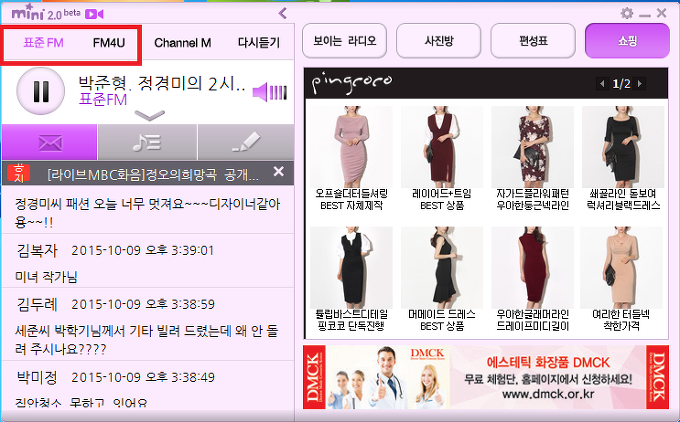Click the message by 김복자
Viewport: 680px width, 422px height.
[148, 262]
